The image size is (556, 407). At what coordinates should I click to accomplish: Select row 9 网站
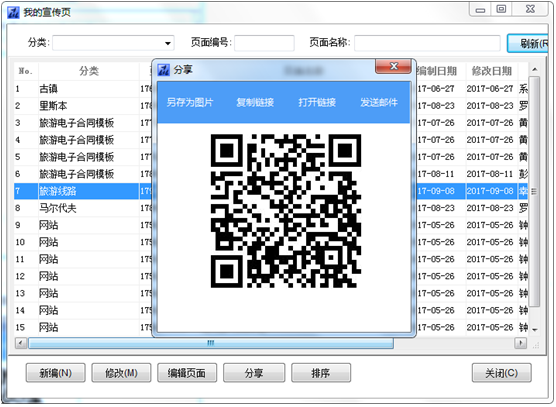(x=271, y=225)
